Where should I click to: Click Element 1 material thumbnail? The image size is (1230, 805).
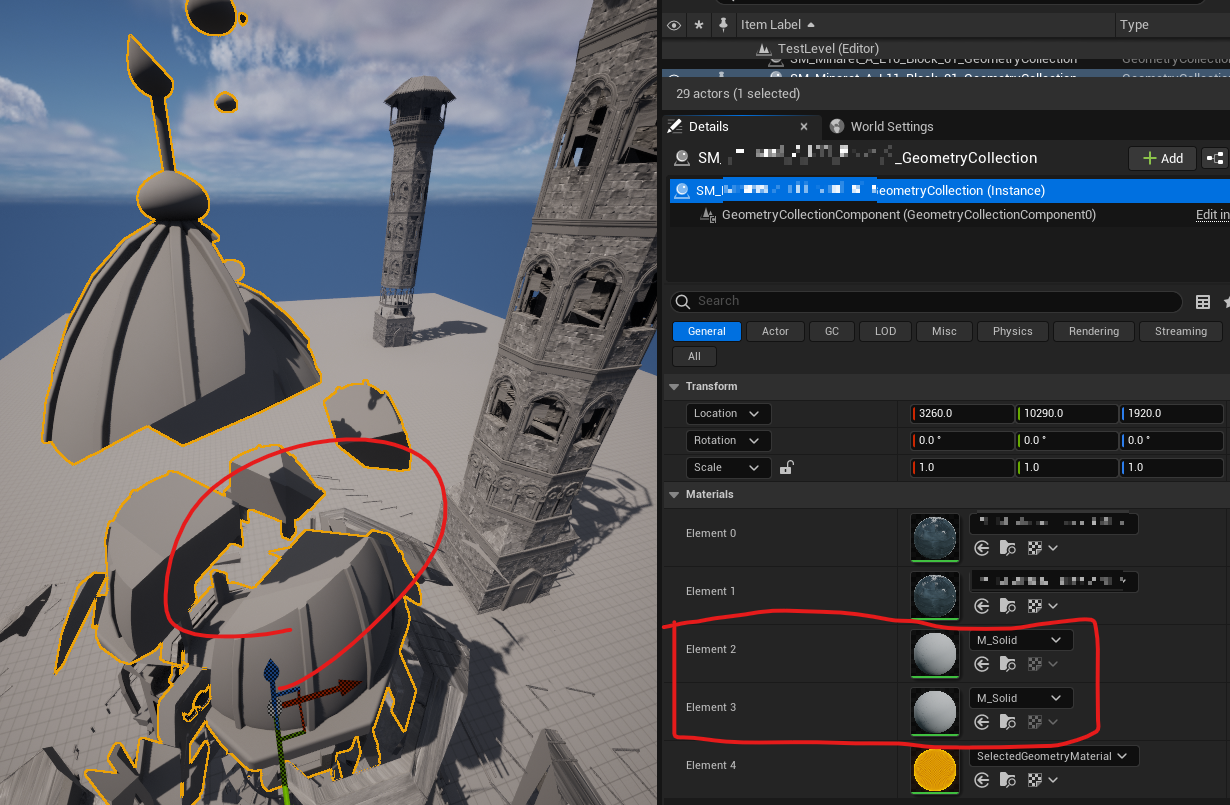point(935,596)
